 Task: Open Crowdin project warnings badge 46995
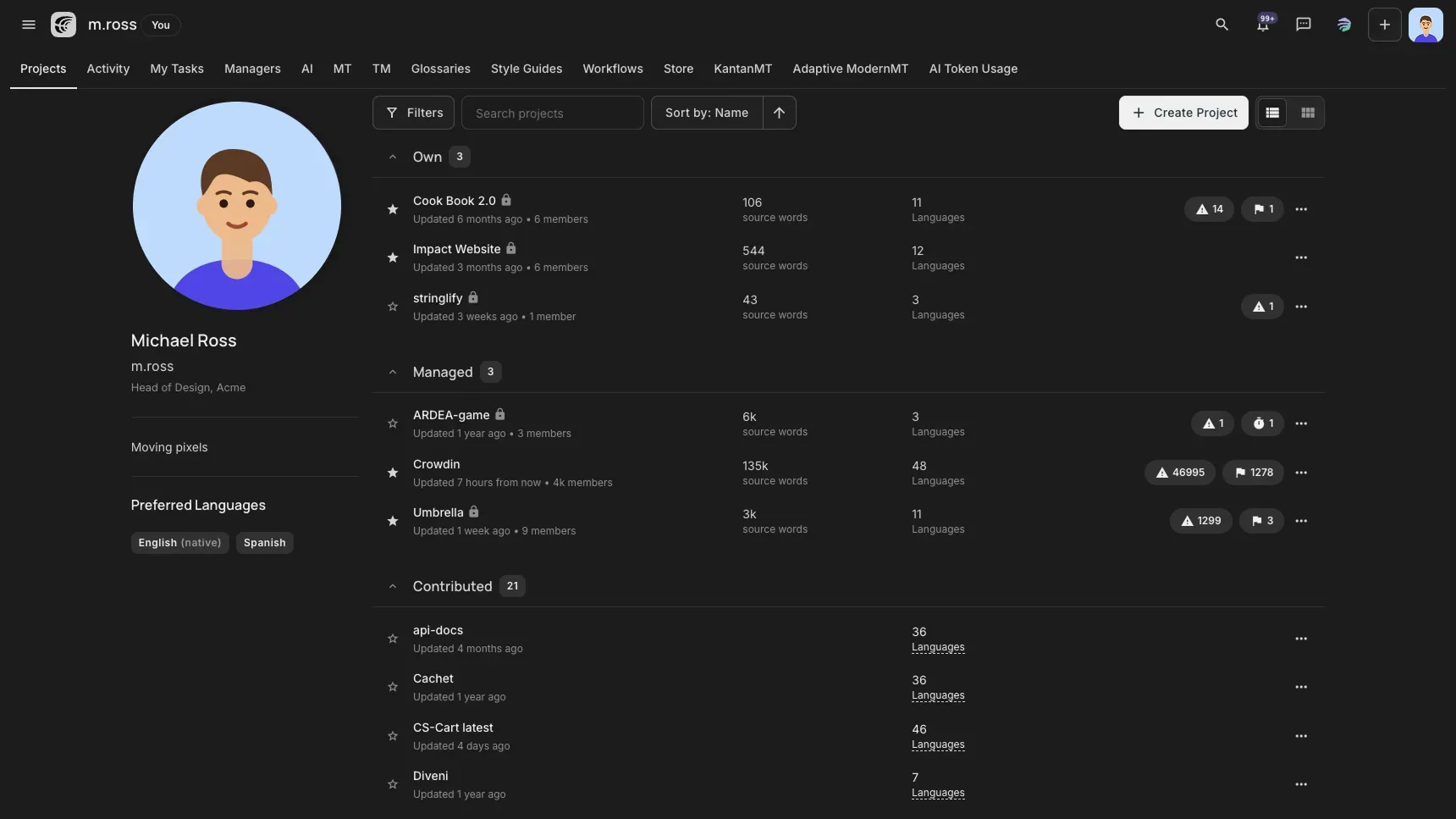[x=1180, y=473]
